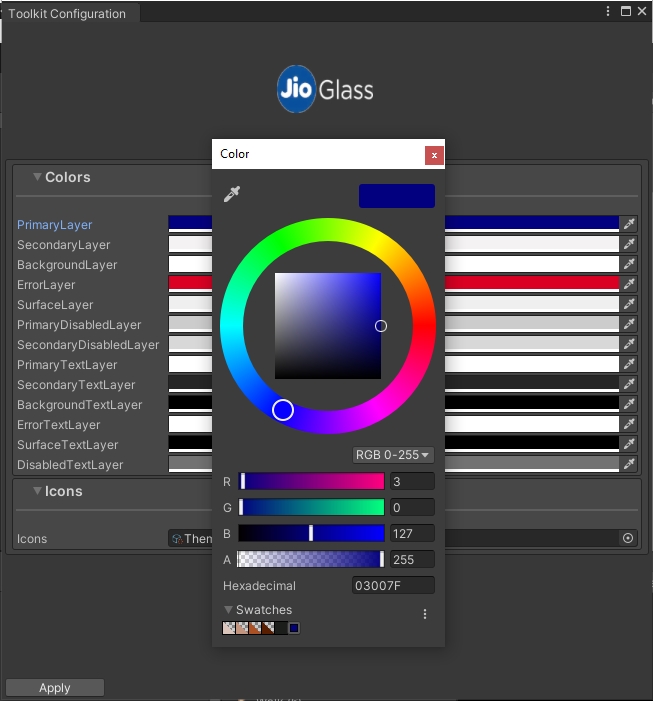
Task: Use eyedropper for BackgroundLayer color
Action: (629, 264)
